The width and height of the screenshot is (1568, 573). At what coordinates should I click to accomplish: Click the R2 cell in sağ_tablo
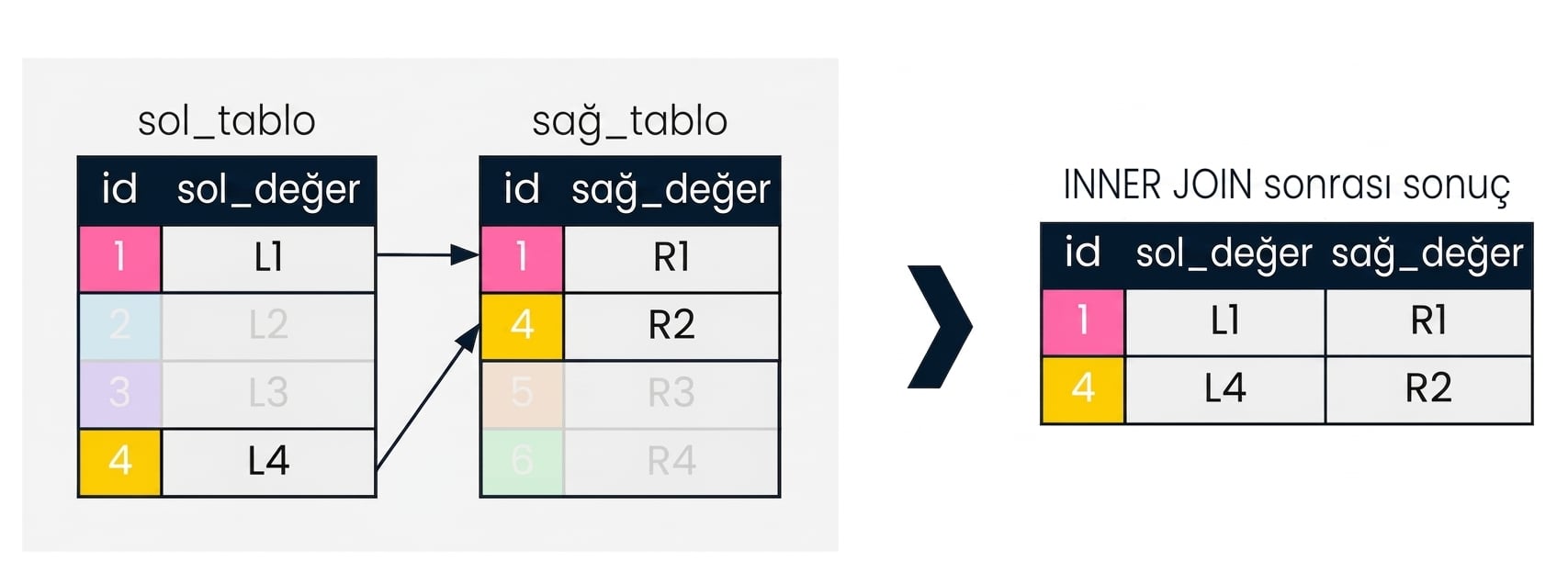coord(671,326)
